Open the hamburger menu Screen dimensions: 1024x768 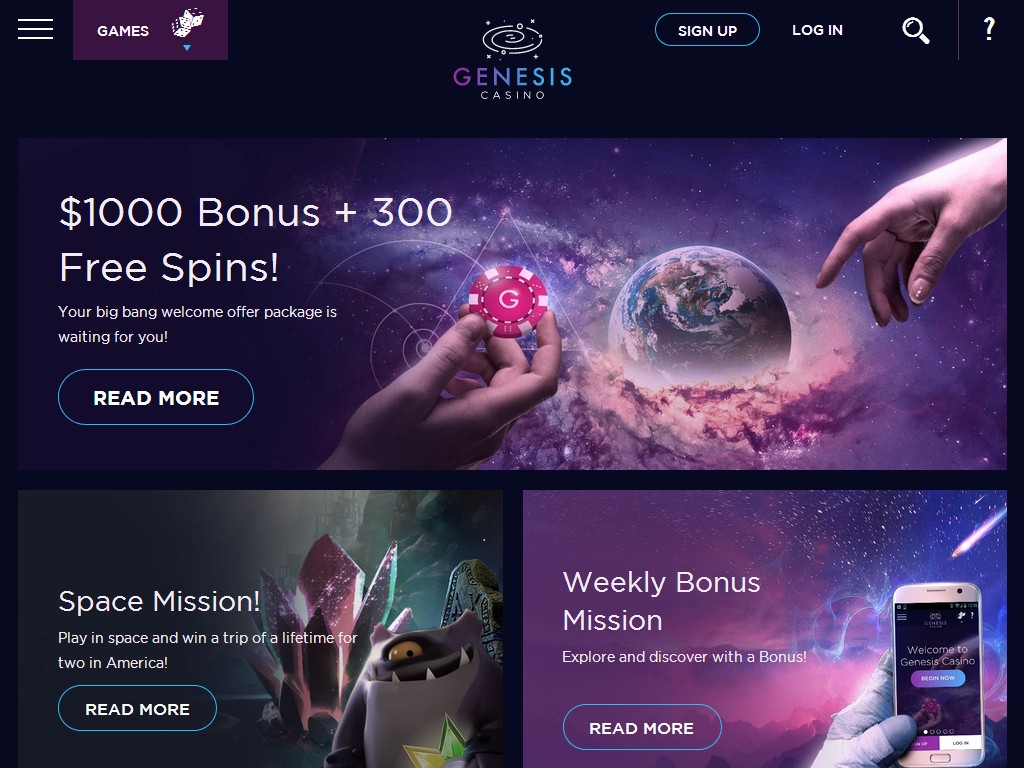point(35,29)
